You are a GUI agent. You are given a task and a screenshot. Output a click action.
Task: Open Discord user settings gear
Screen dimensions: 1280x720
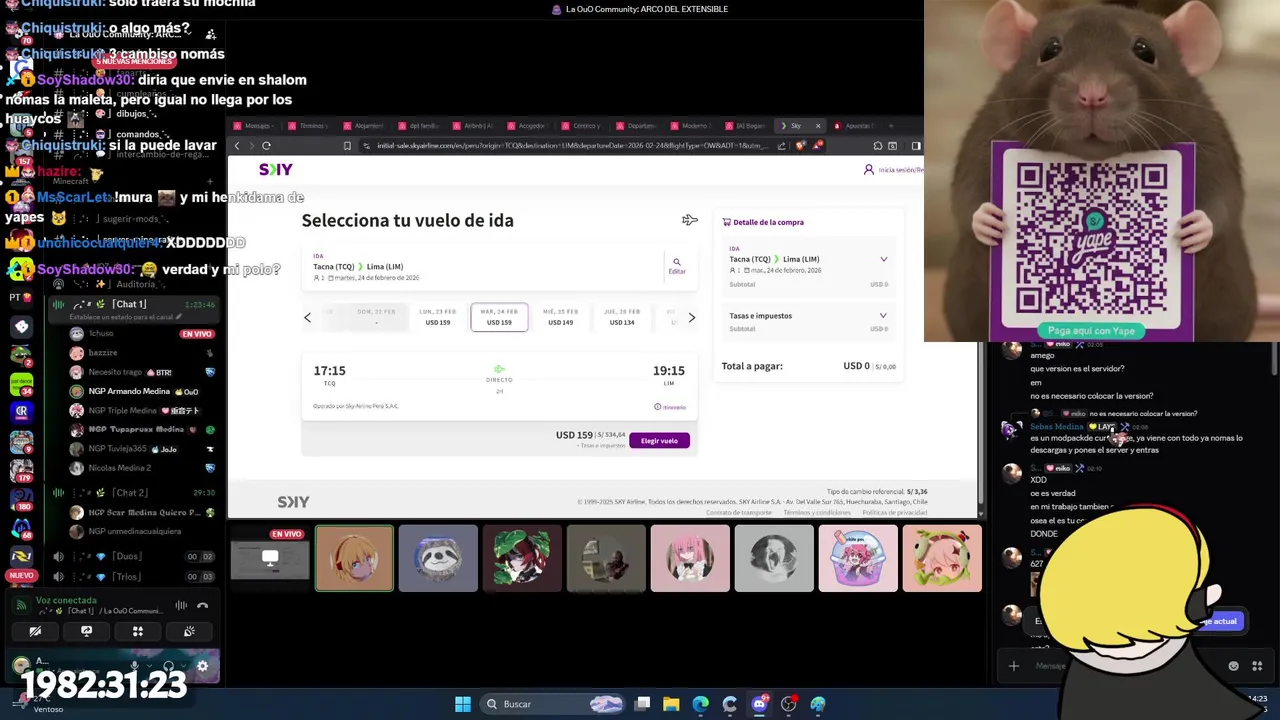tap(202, 666)
